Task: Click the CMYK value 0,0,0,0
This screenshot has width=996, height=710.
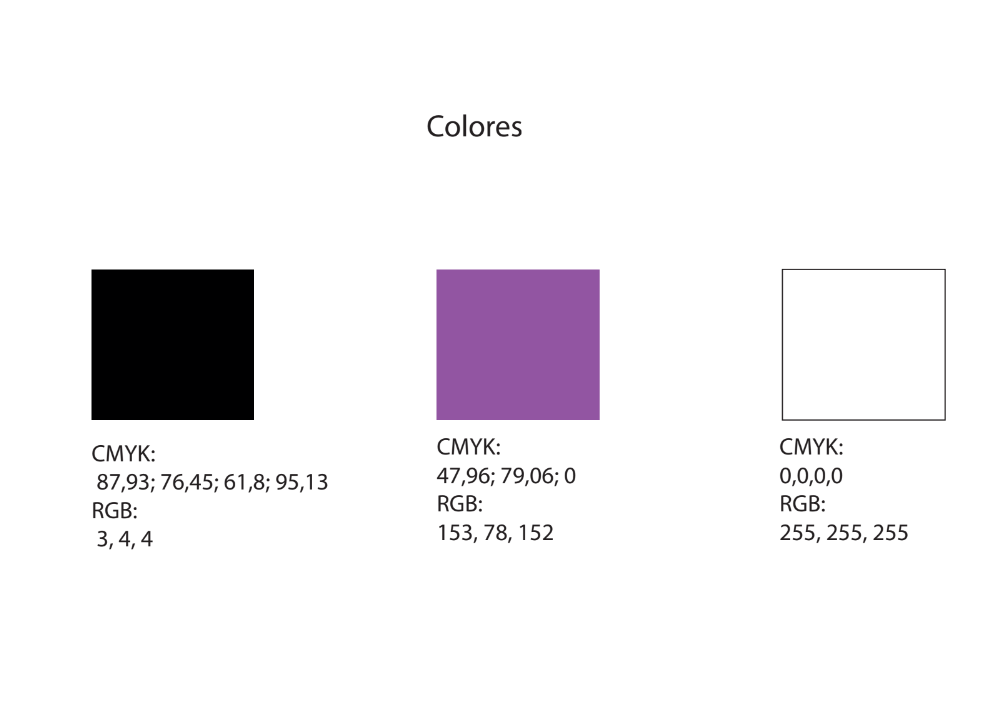Action: 811,476
